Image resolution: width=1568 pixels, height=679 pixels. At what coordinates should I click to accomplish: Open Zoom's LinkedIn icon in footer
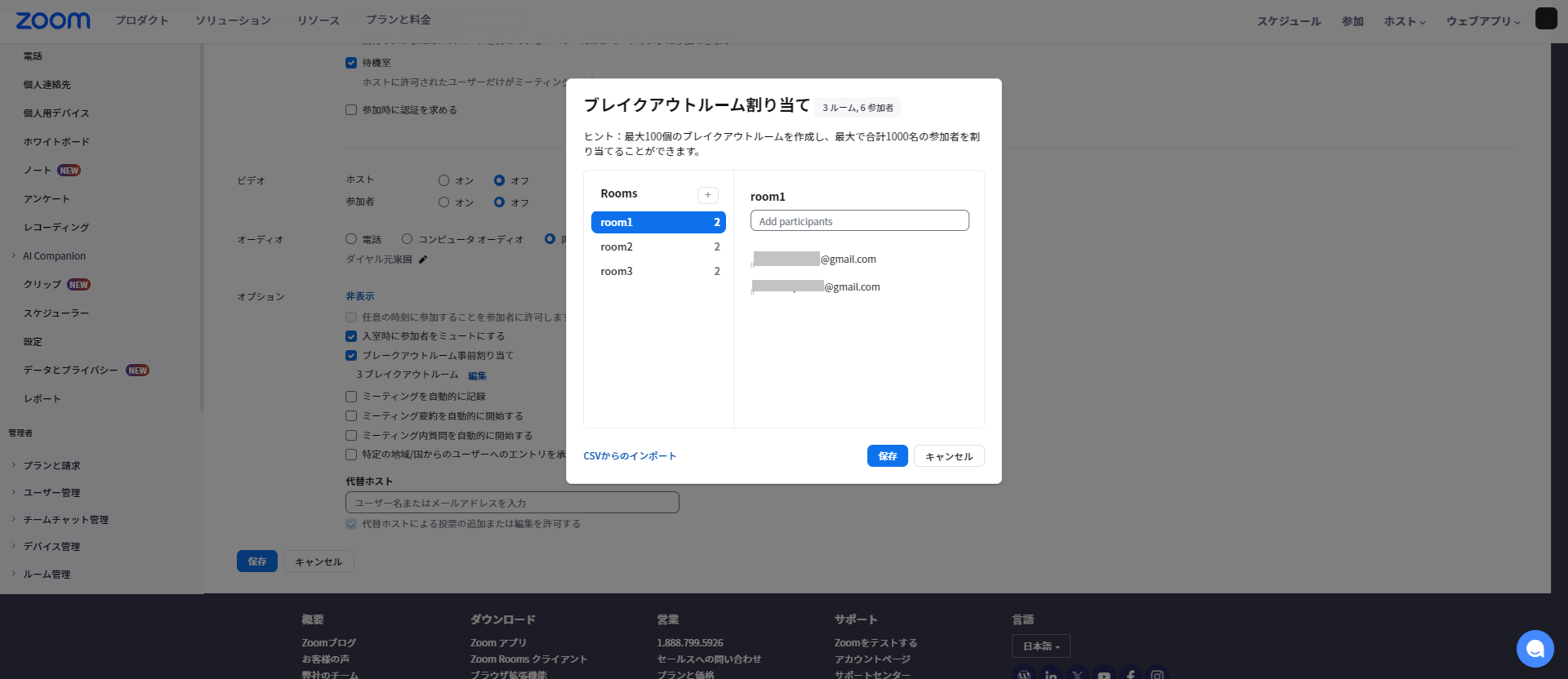point(1050,676)
